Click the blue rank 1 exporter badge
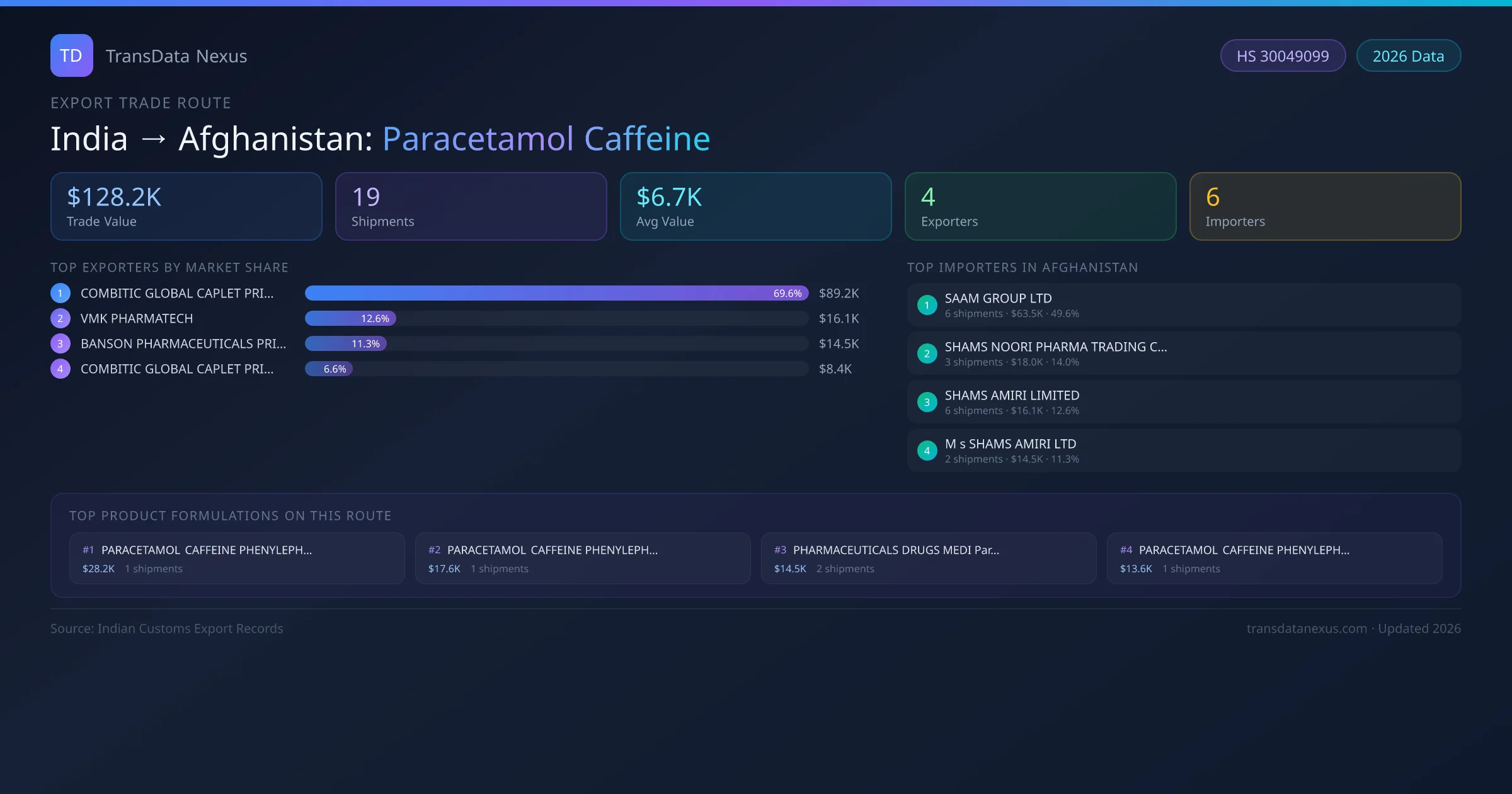 60,293
